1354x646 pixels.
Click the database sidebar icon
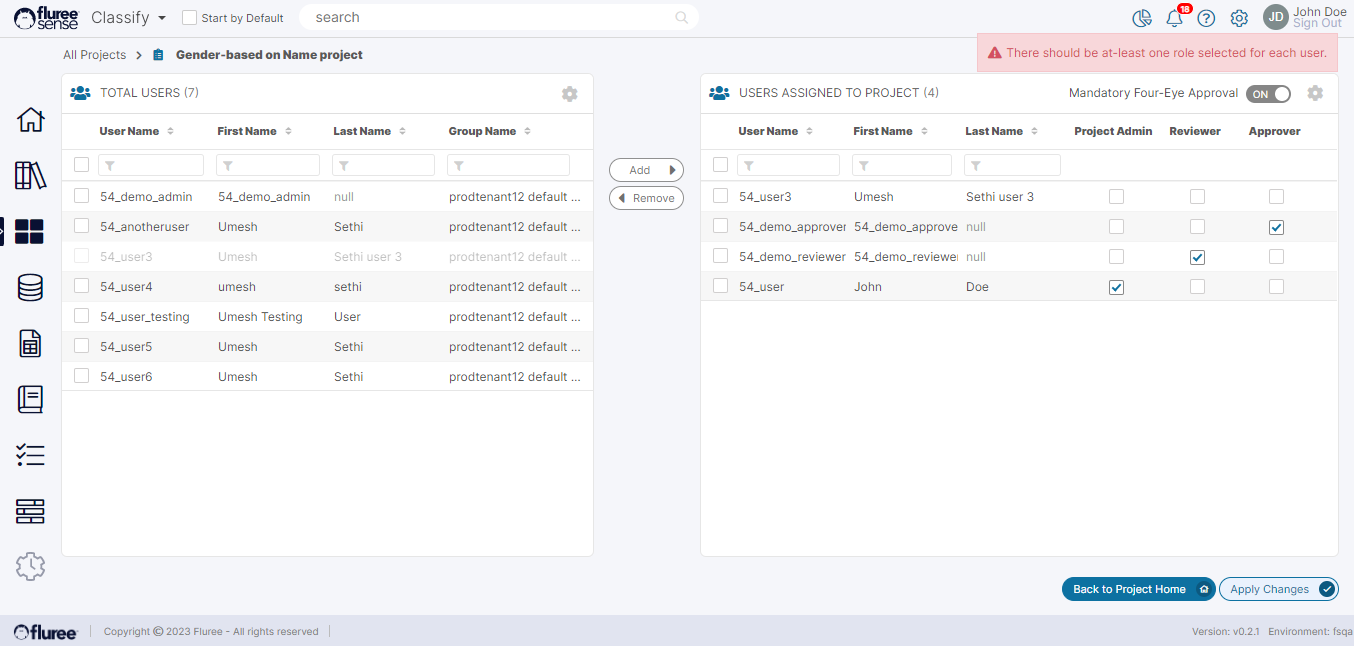[31, 288]
